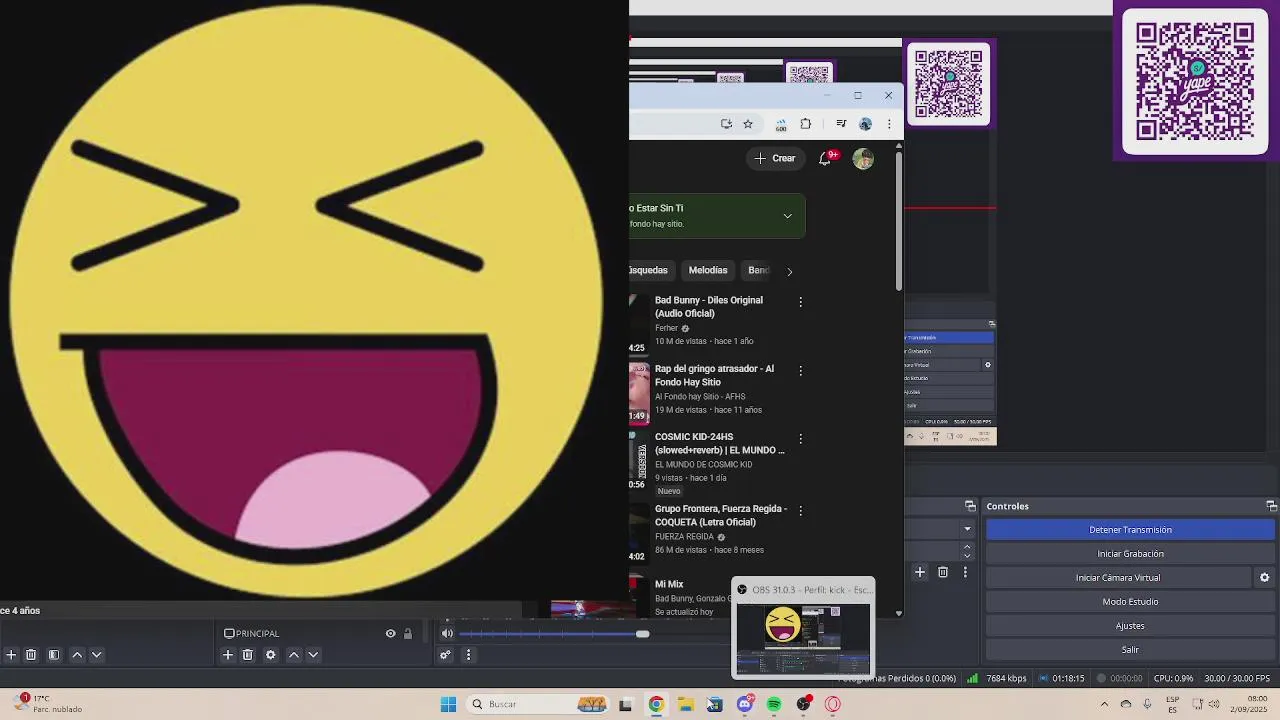The width and height of the screenshot is (1280, 720).
Task: Click Salir to exit OBS
Action: click(x=1130, y=650)
